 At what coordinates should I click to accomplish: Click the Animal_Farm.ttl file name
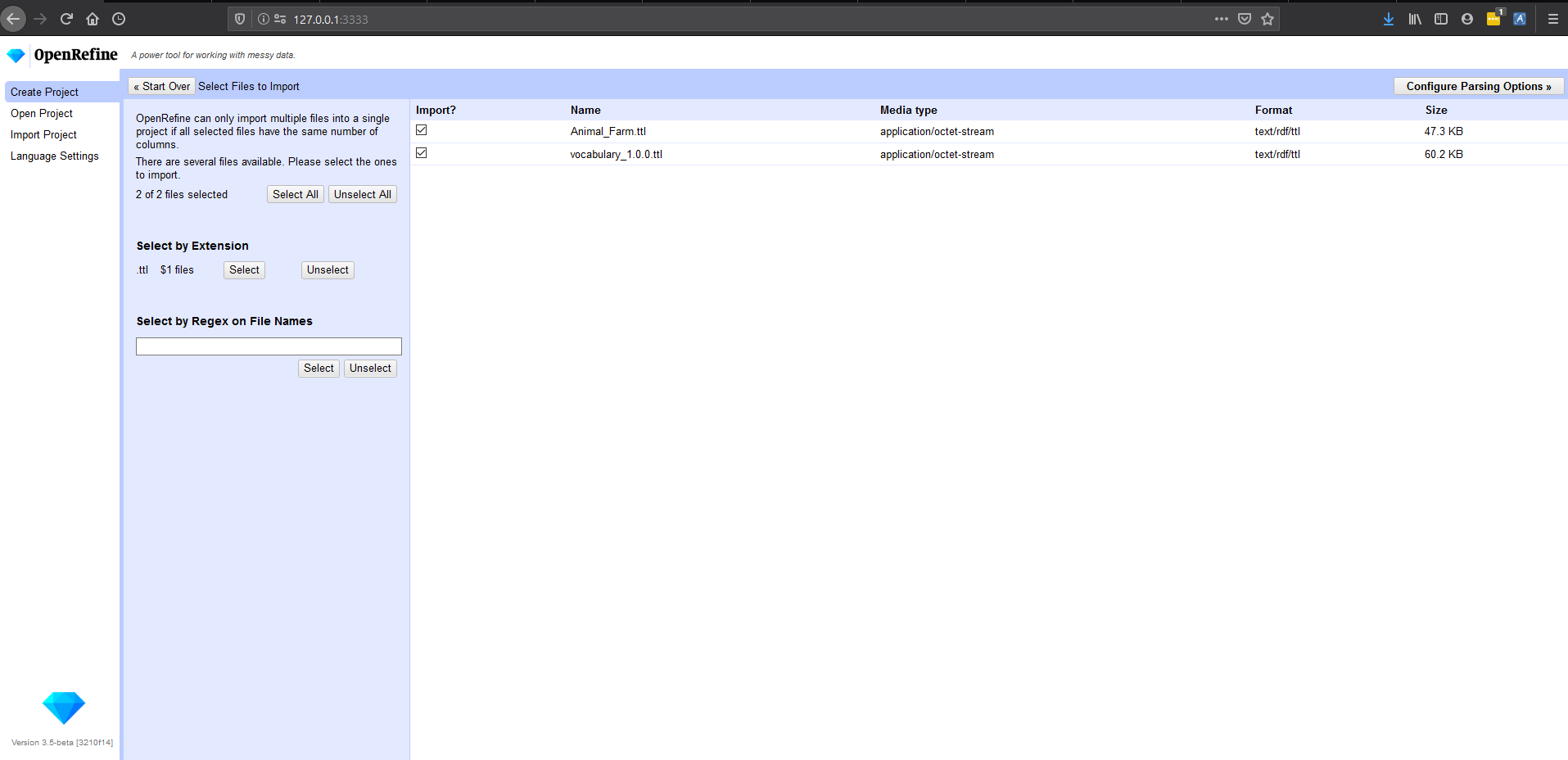pyautogui.click(x=608, y=131)
